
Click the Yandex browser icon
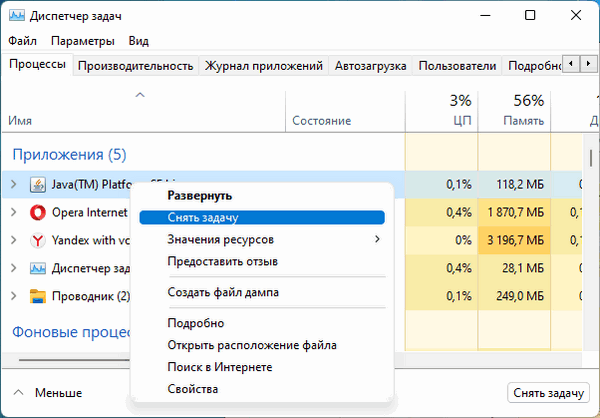[37, 240]
